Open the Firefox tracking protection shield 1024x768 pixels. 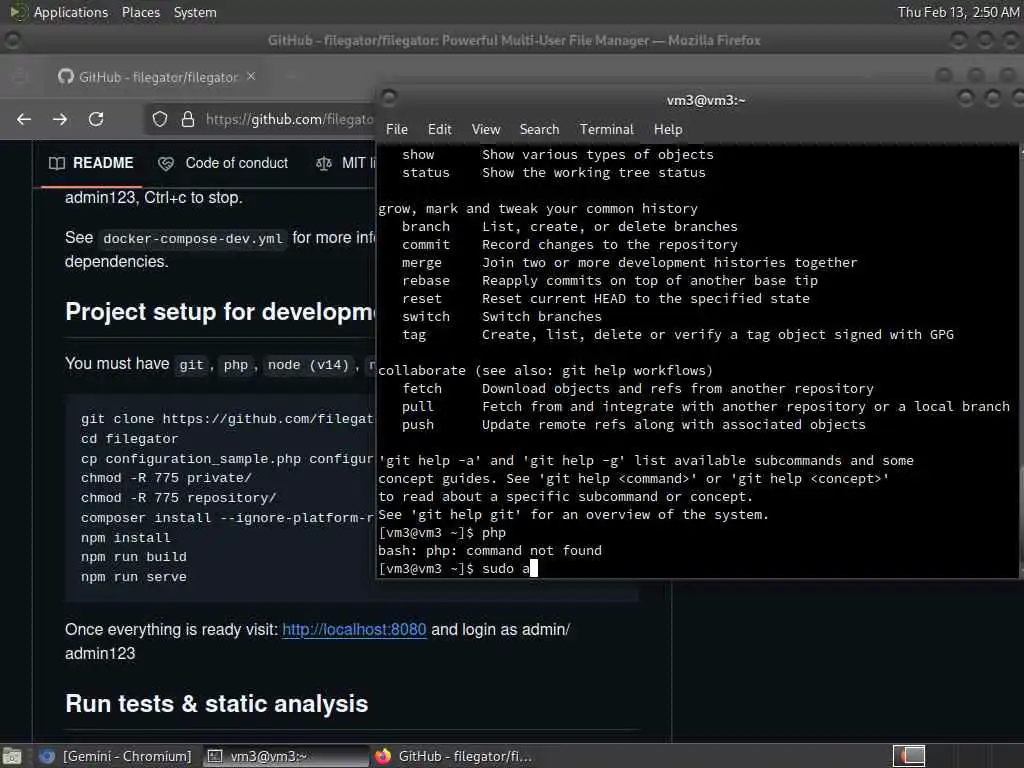click(x=160, y=119)
